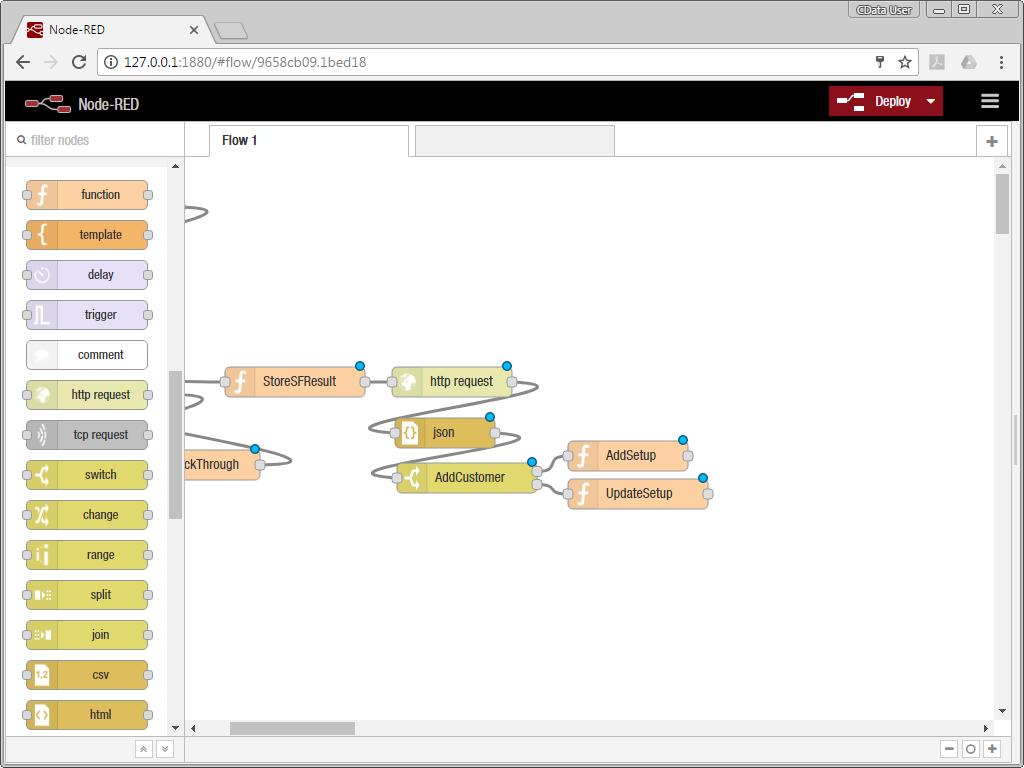Screen dimensions: 1024x768
Task: Pick the csv node from the palette
Action: click(87, 675)
